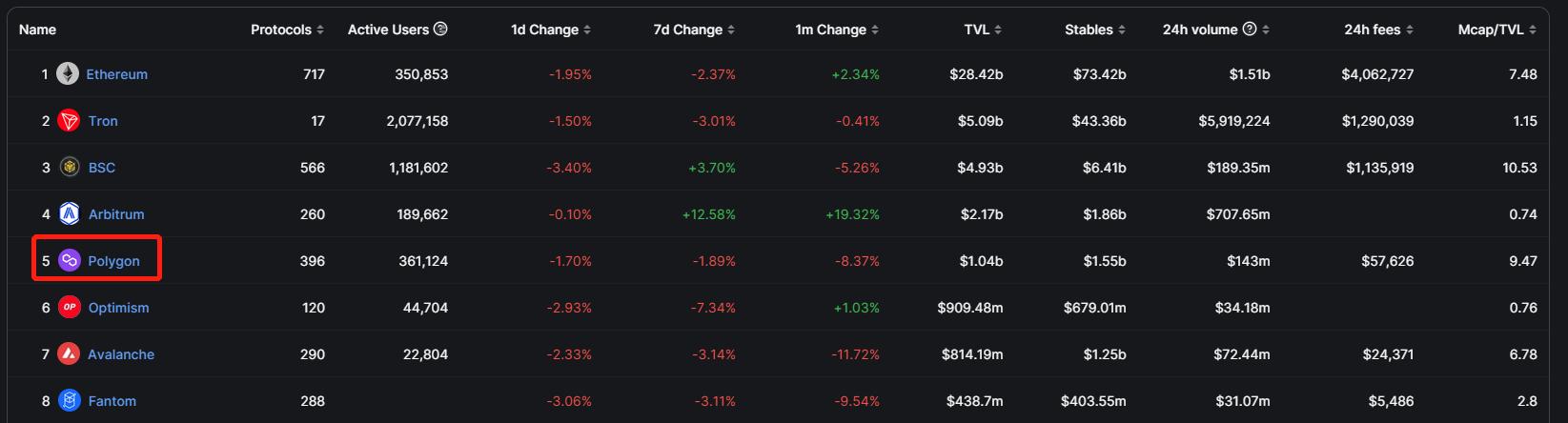The image size is (1568, 423).
Task: Sort table by 7d Change column
Action: (x=694, y=30)
